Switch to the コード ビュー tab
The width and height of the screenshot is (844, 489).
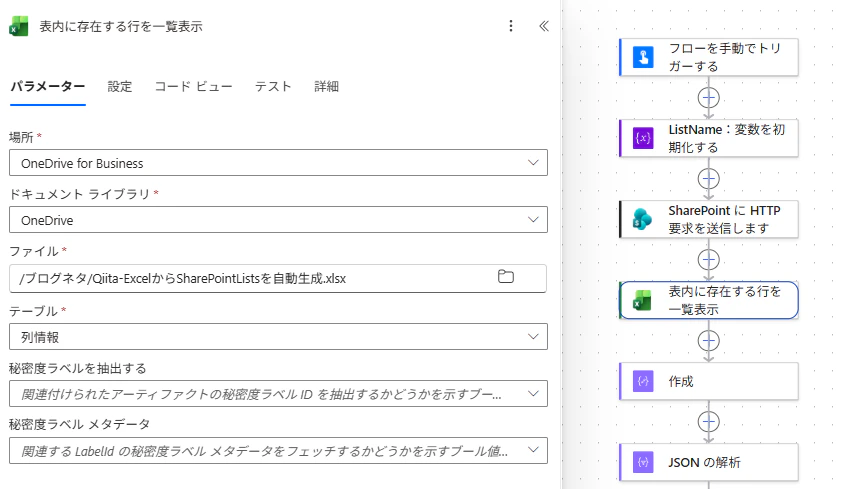tap(194, 87)
